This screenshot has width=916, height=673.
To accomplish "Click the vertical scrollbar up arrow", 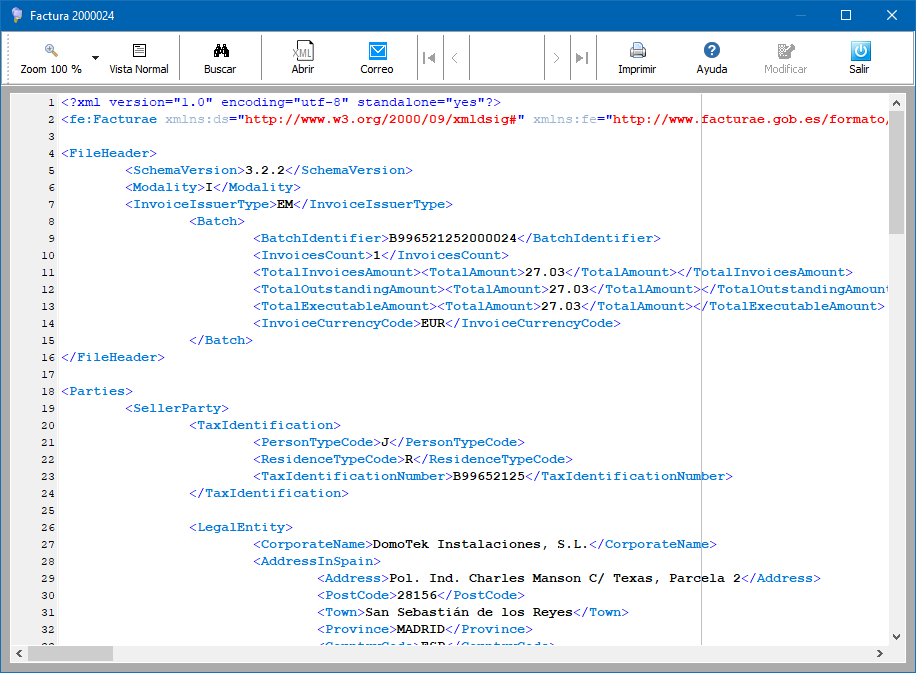I will pos(896,103).
